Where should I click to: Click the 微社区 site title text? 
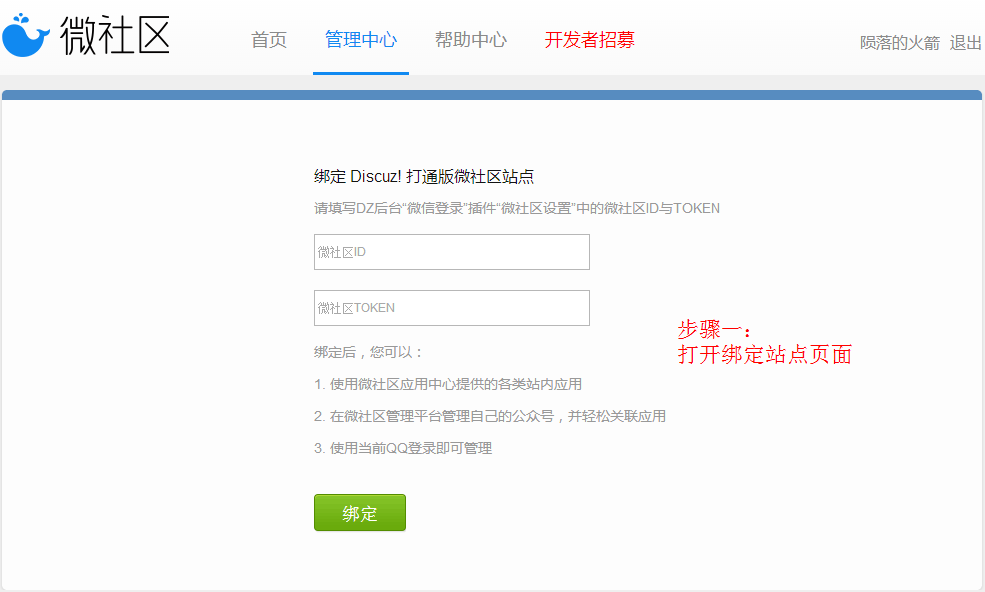(x=115, y=35)
